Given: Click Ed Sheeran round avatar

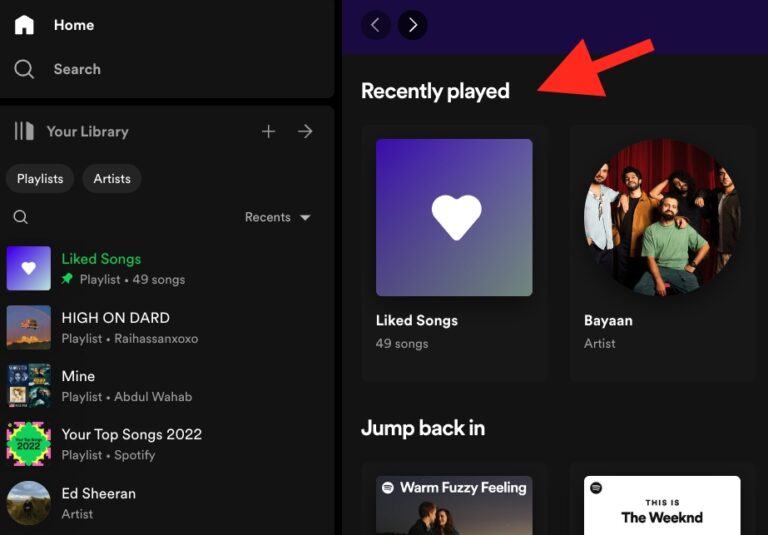Looking at the screenshot, I should click(x=28, y=503).
